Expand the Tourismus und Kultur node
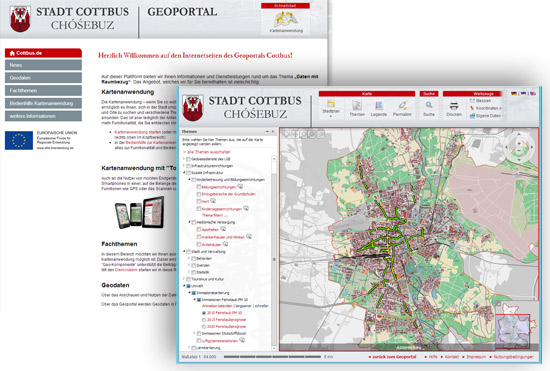The image size is (550, 371). point(184,279)
